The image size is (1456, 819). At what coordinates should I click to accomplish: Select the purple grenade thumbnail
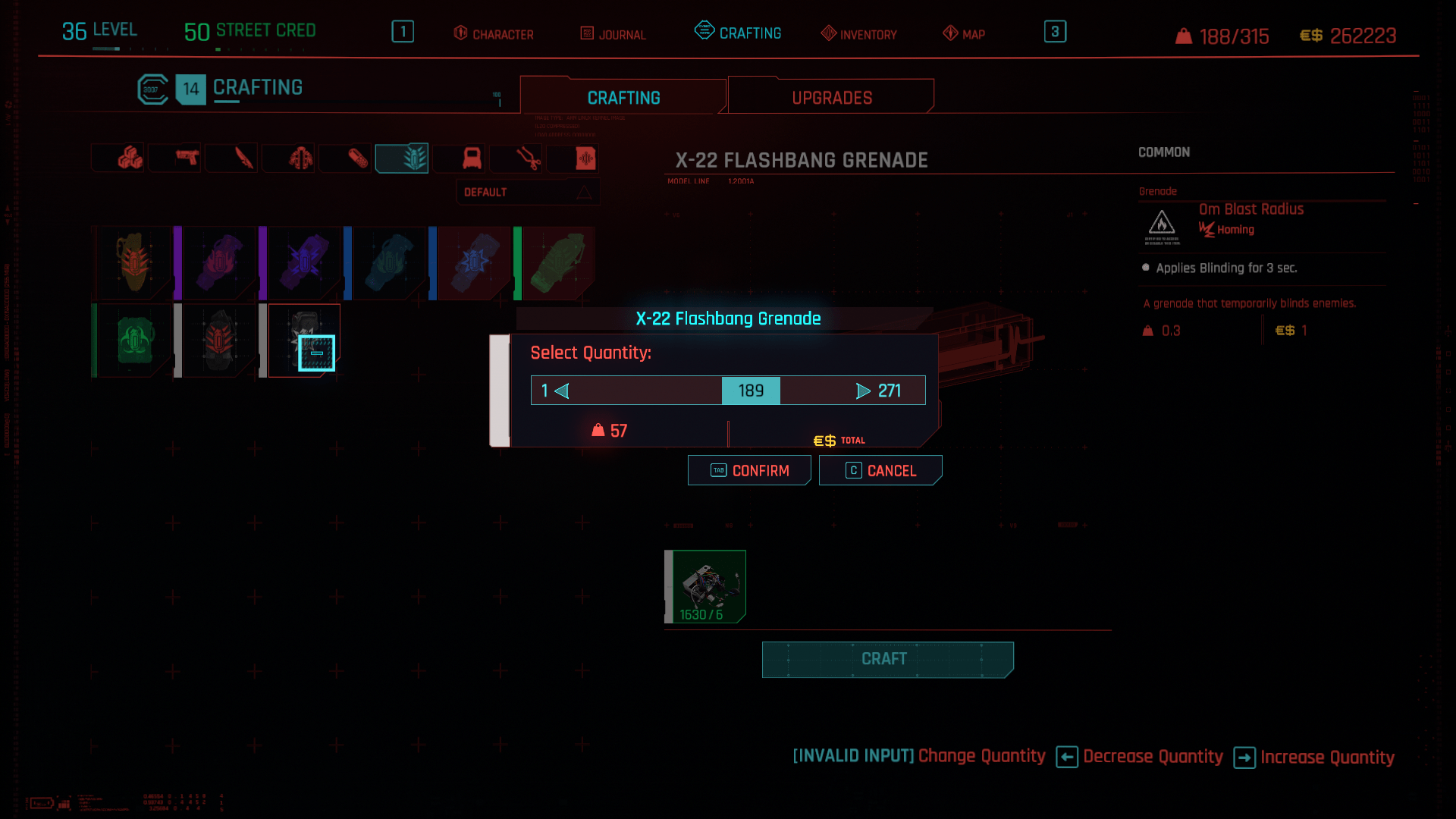(x=303, y=261)
